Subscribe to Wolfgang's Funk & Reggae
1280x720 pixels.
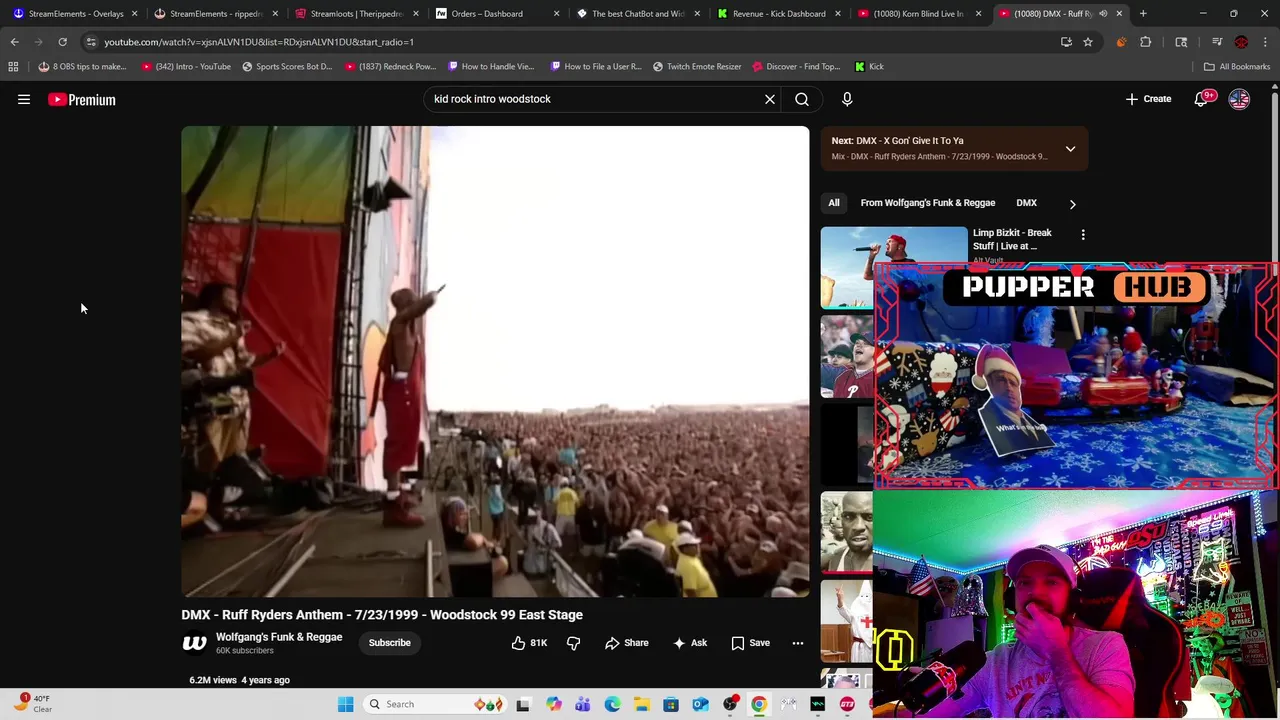(389, 643)
